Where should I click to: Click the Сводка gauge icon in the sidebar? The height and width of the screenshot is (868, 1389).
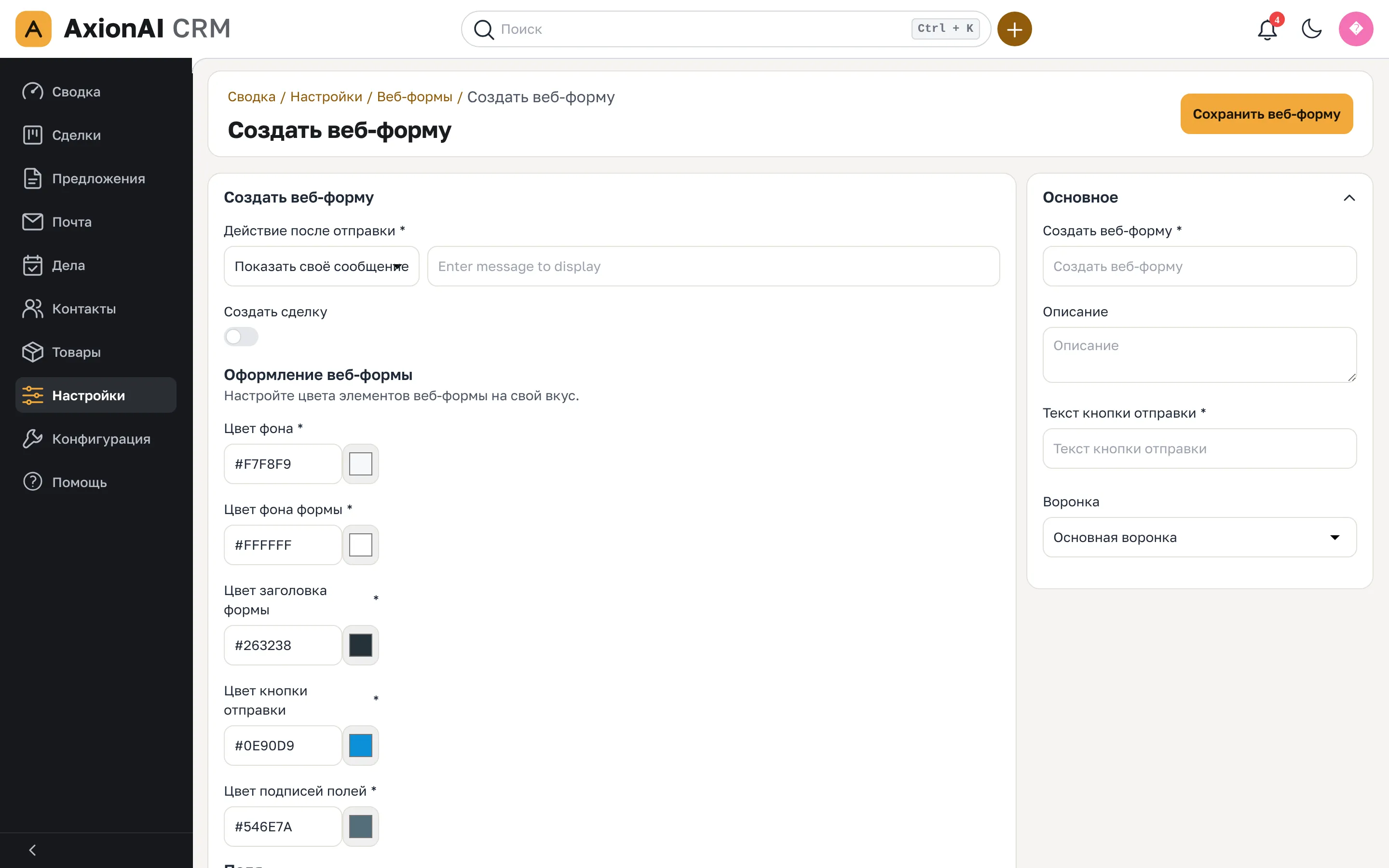point(33,91)
